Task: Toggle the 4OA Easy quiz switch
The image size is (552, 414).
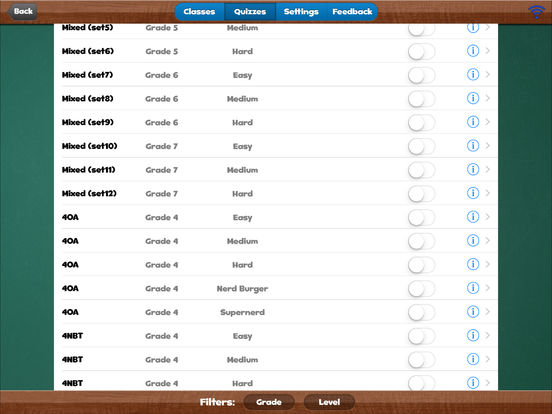Action: [421, 218]
